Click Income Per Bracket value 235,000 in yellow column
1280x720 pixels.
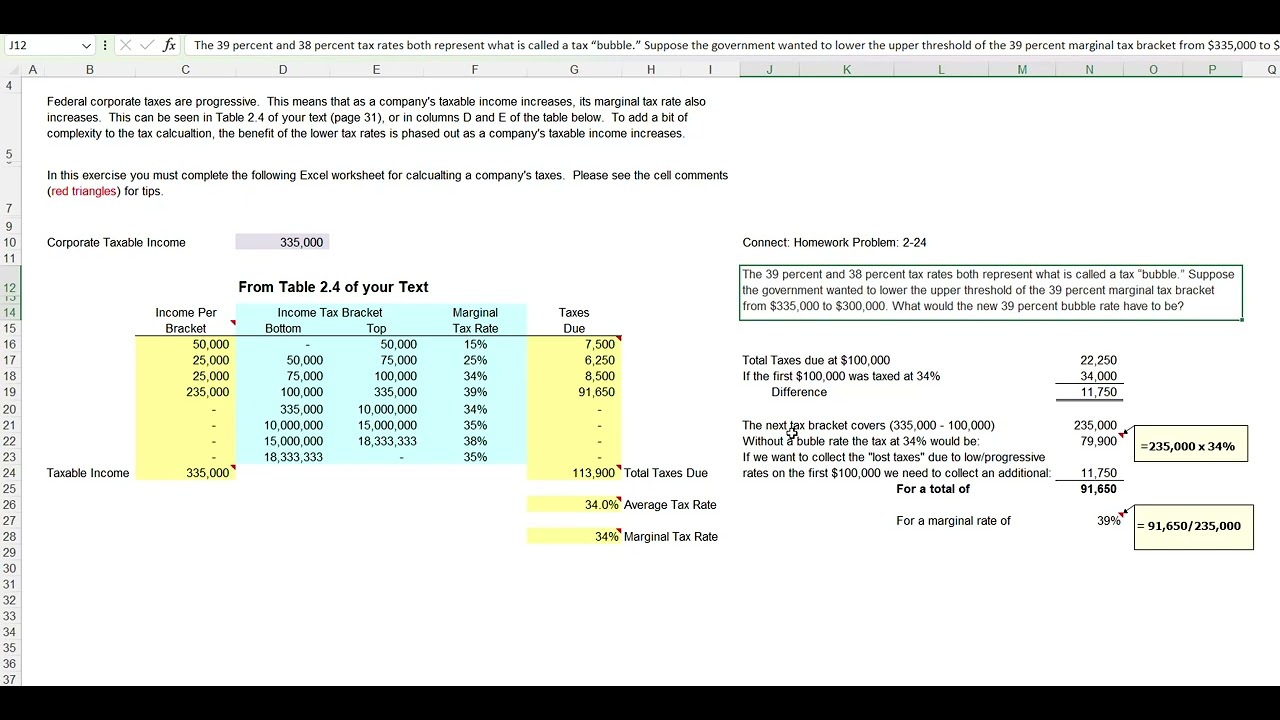click(185, 392)
